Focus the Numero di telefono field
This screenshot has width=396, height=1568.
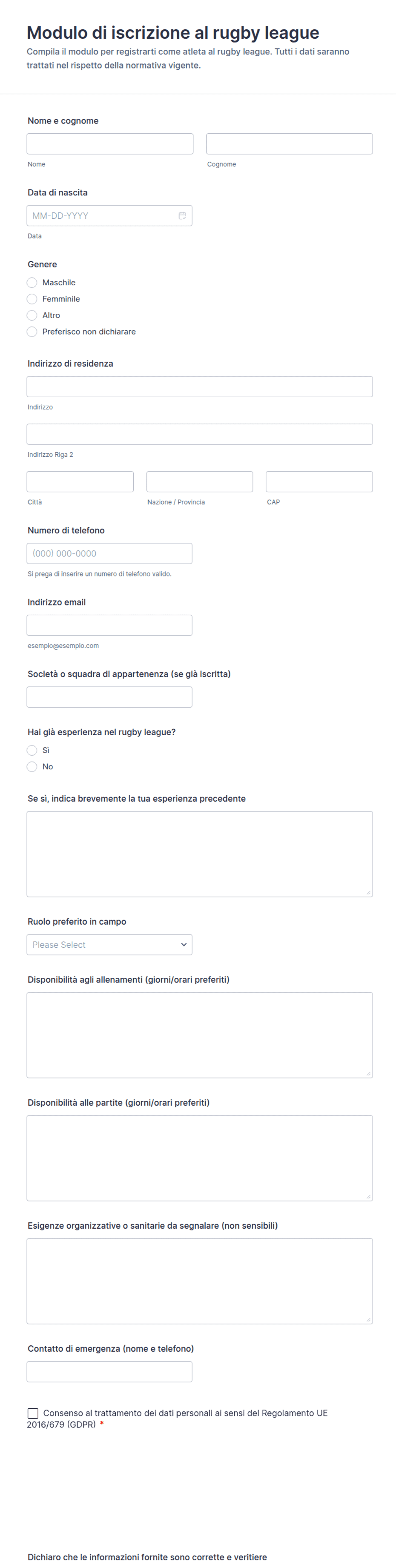point(110,553)
